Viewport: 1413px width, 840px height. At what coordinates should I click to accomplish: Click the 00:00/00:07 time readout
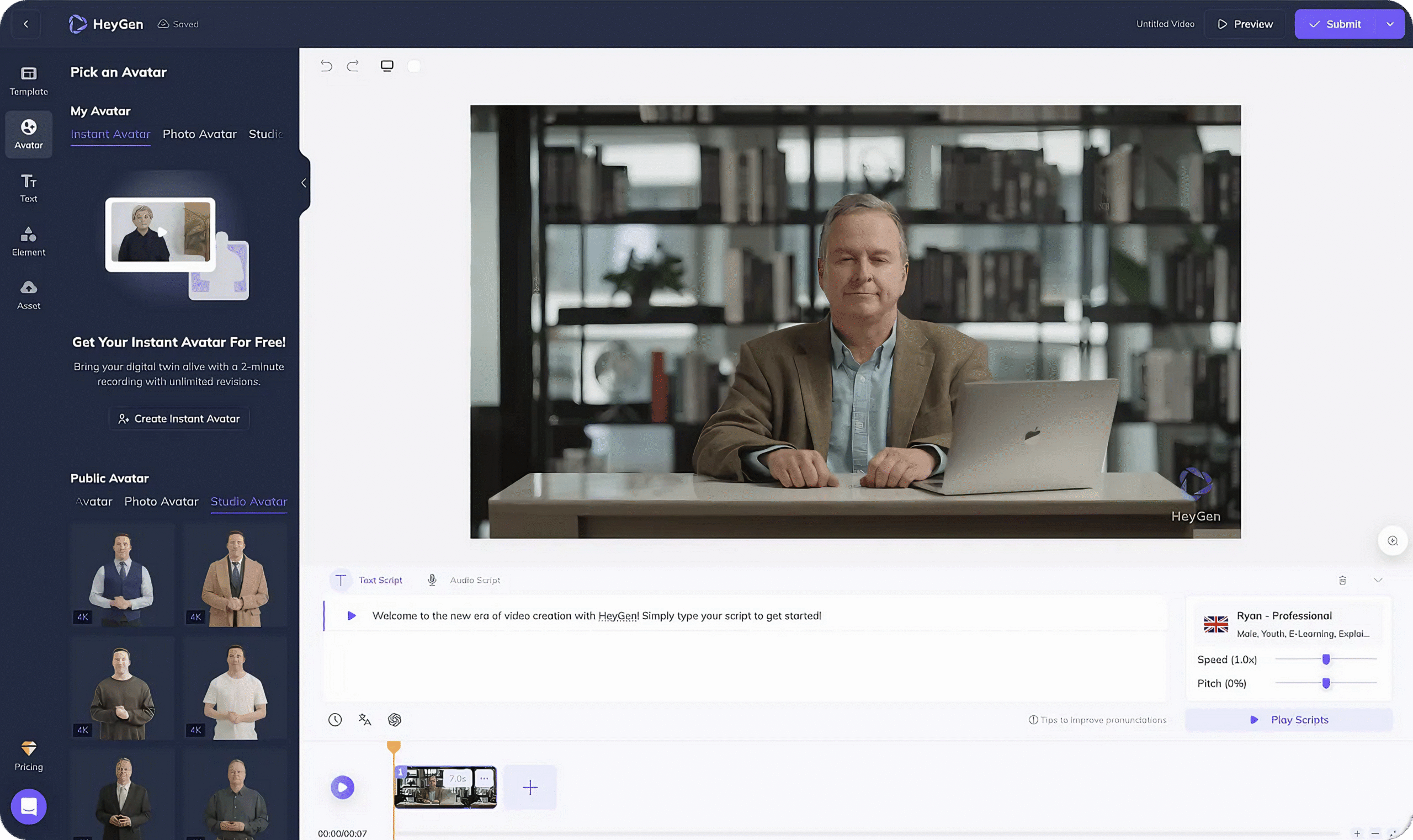click(x=343, y=833)
